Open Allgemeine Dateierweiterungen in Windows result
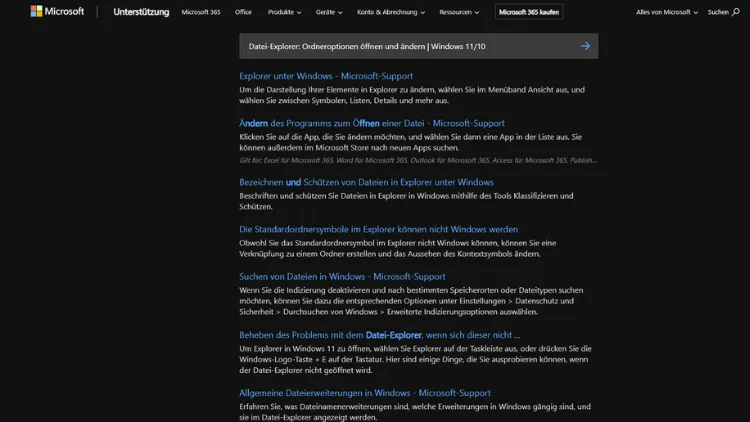The width and height of the screenshot is (750, 422). (364, 393)
